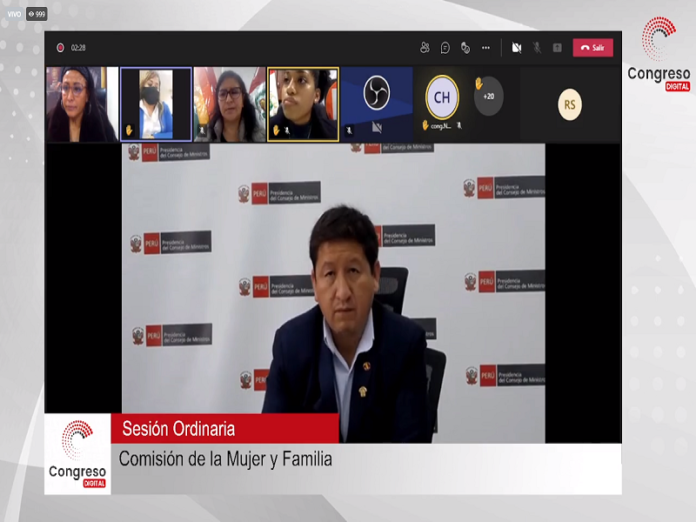This screenshot has height=522, width=696.
Task: Click the CH participant avatar
Action: pyautogui.click(x=442, y=97)
